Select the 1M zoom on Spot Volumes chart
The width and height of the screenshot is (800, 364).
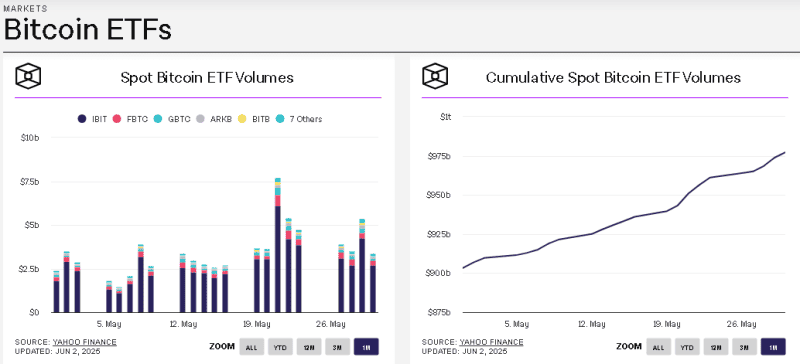tap(366, 347)
